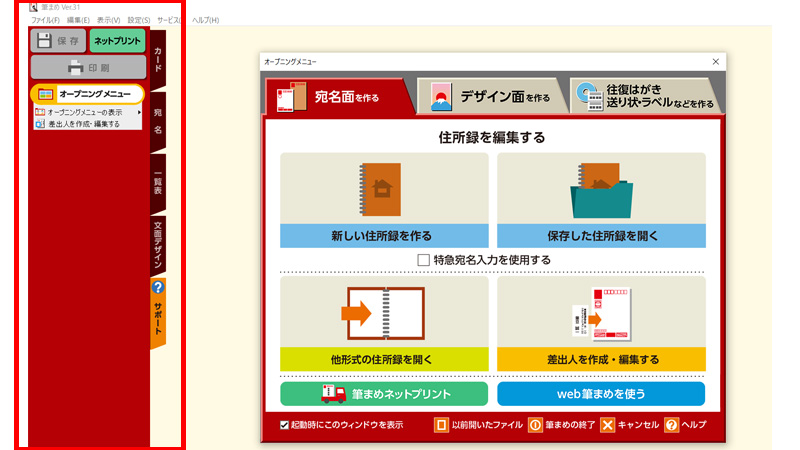This screenshot has height=450, width=800.
Task: Uncheck 起動時にこのウィンドウを表示 checkbox
Action: 284,425
